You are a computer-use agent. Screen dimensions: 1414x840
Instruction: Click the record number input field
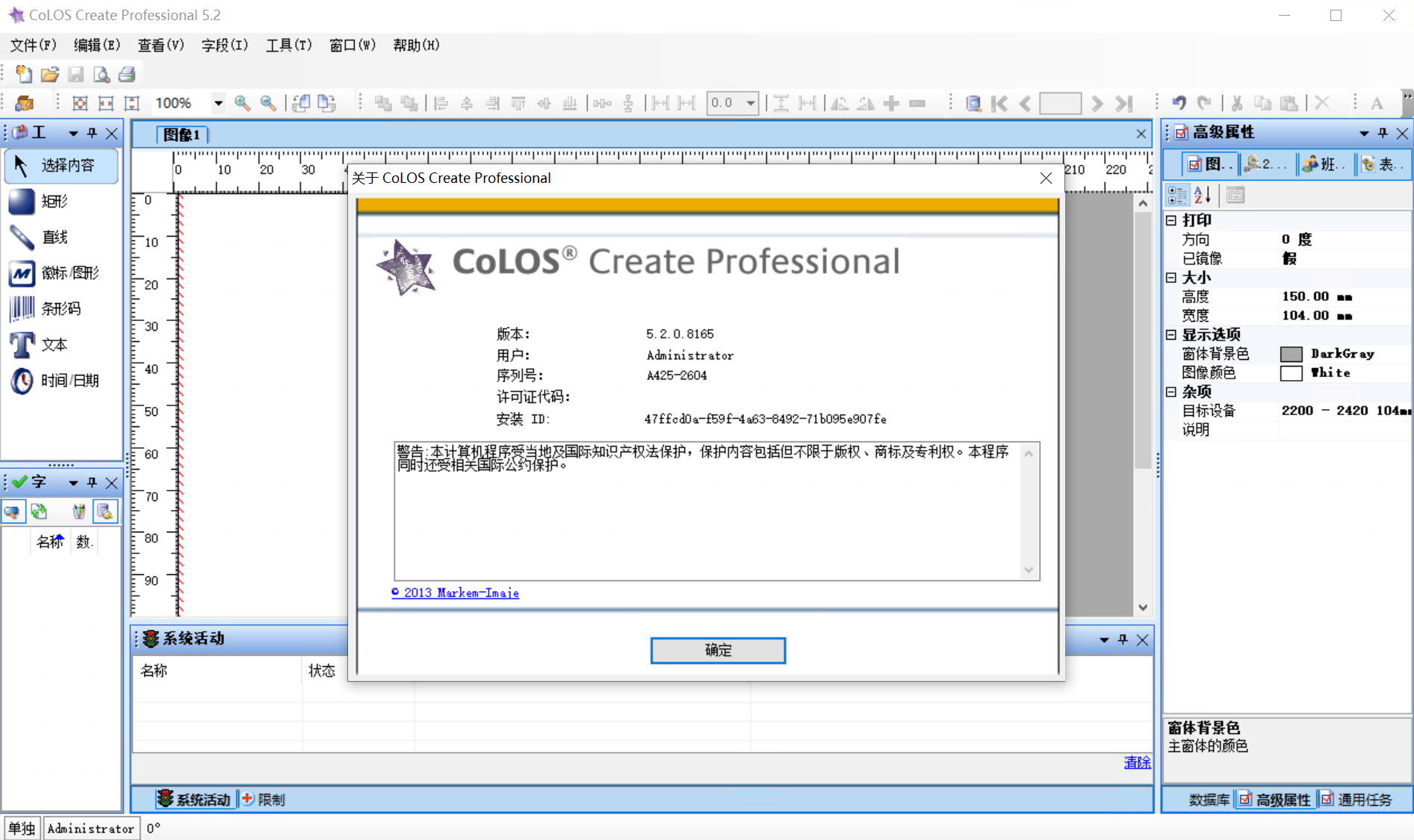tap(1061, 103)
